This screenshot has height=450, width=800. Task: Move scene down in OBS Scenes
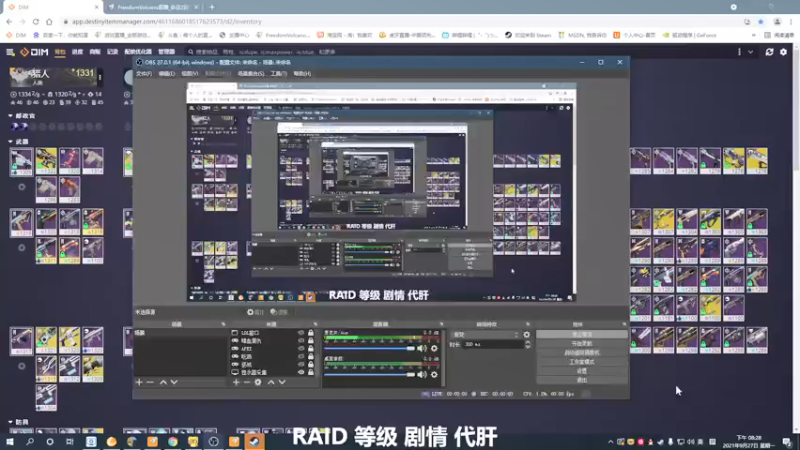174,382
